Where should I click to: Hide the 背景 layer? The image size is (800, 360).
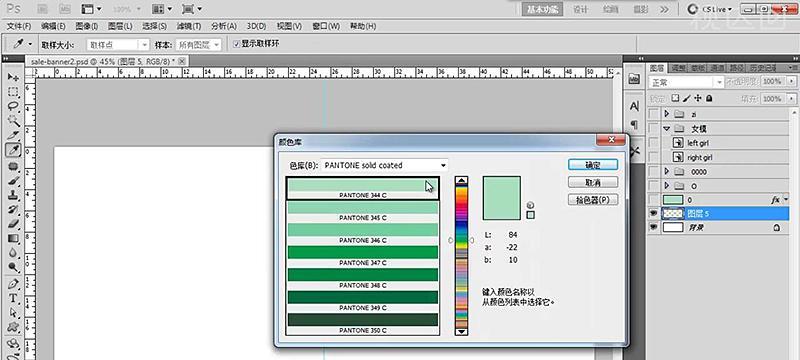pyautogui.click(x=653, y=228)
